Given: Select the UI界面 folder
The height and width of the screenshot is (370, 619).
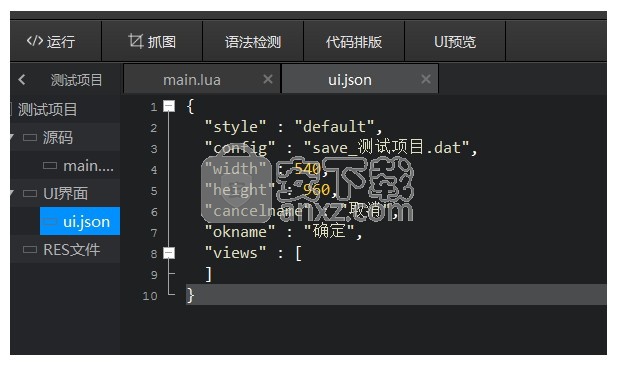Looking at the screenshot, I should tap(65, 193).
